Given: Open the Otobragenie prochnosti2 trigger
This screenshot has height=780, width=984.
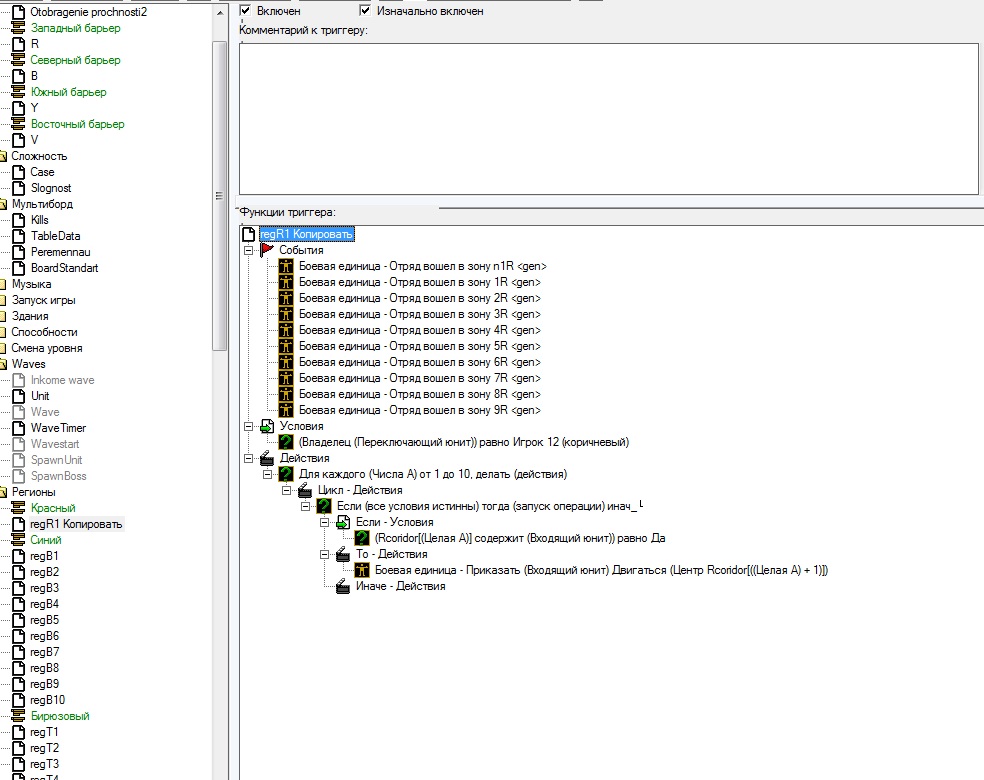Looking at the screenshot, I should (x=88, y=12).
